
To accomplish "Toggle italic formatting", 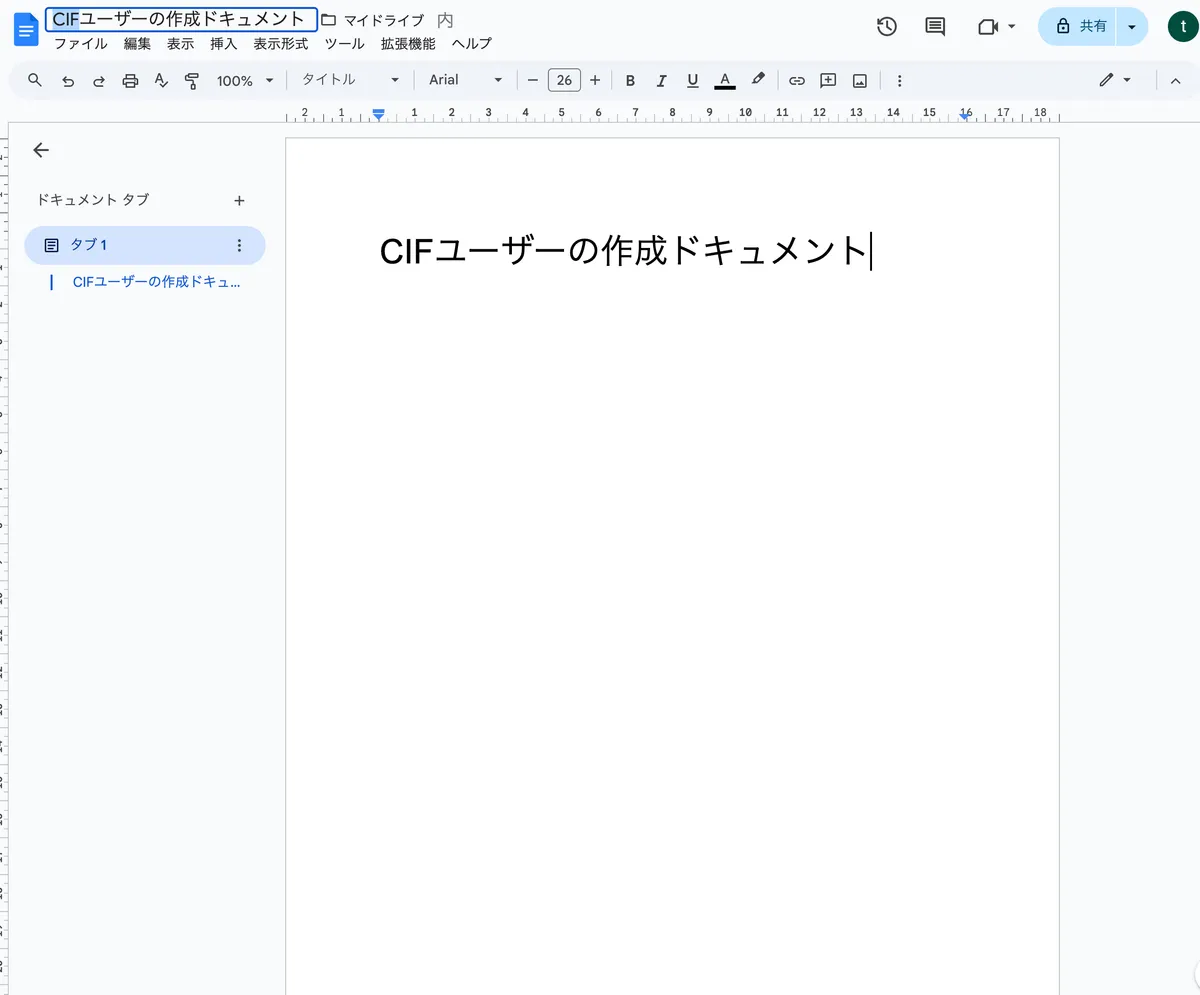I will point(661,80).
